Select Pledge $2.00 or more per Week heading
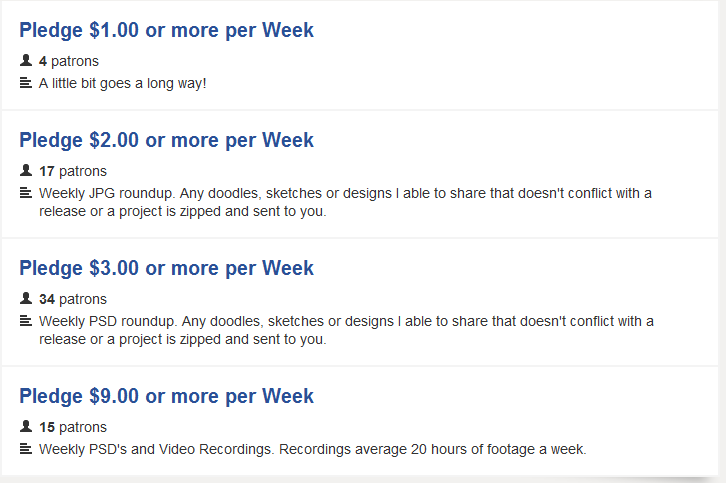The width and height of the screenshot is (726, 483). (x=166, y=140)
